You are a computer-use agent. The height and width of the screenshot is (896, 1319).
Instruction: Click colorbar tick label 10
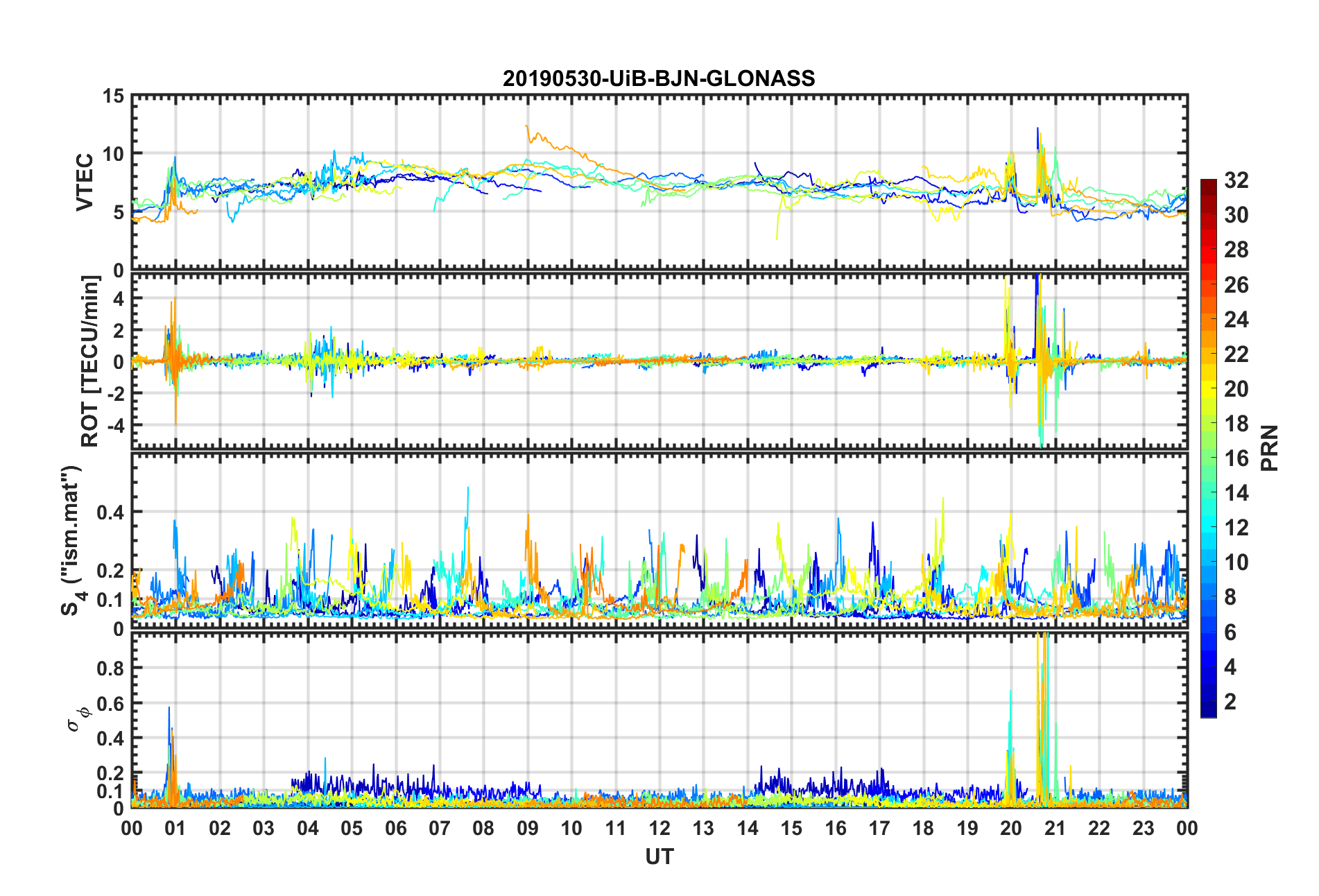(1236, 562)
